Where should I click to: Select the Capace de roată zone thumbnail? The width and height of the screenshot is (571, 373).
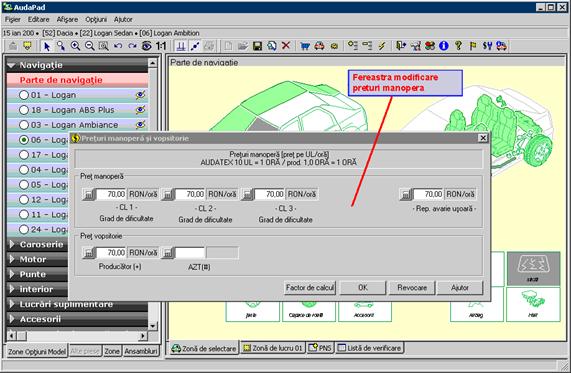pos(309,310)
